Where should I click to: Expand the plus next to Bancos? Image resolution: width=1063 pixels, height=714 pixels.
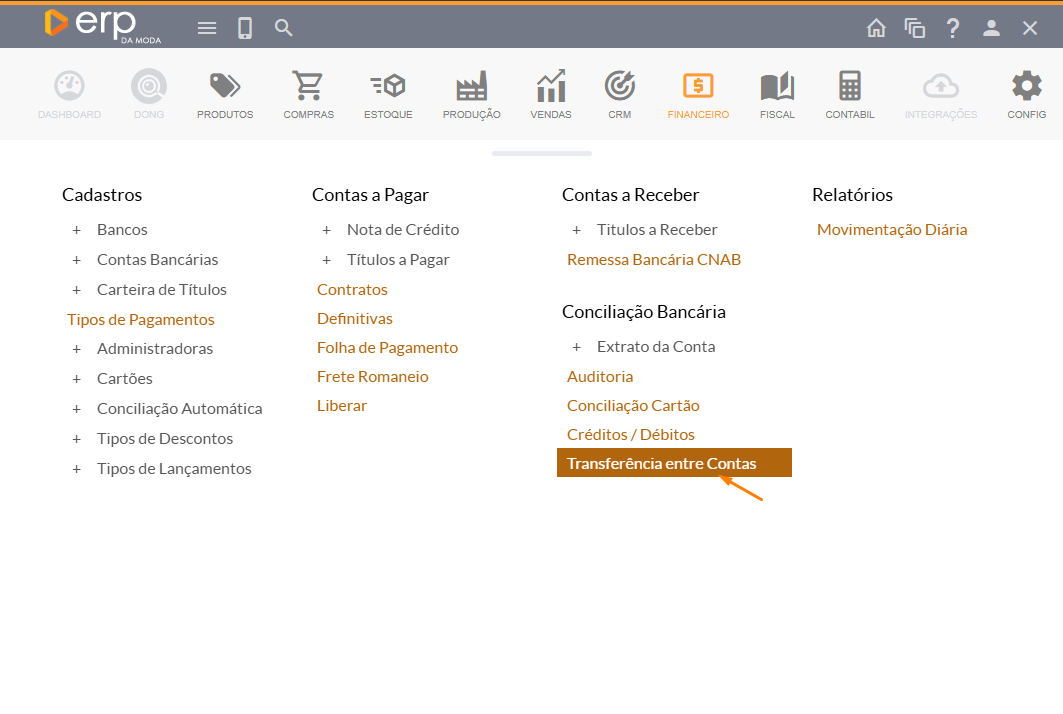[76, 230]
